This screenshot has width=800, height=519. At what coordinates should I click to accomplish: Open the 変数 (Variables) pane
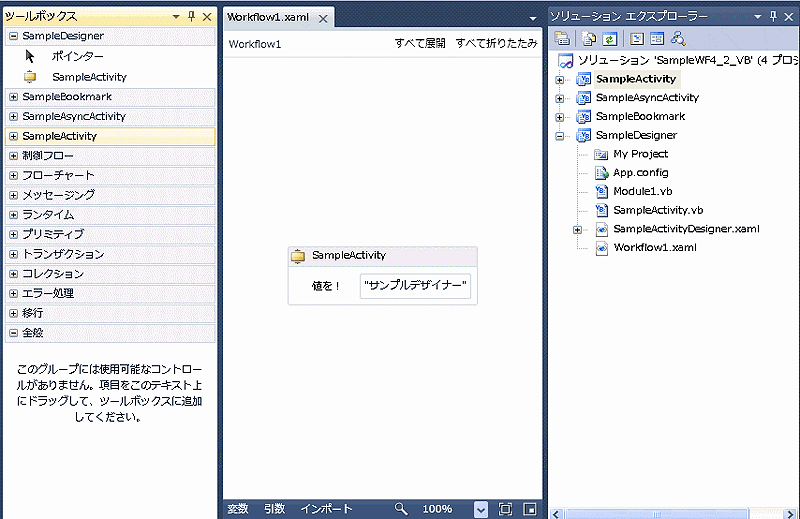click(x=238, y=509)
